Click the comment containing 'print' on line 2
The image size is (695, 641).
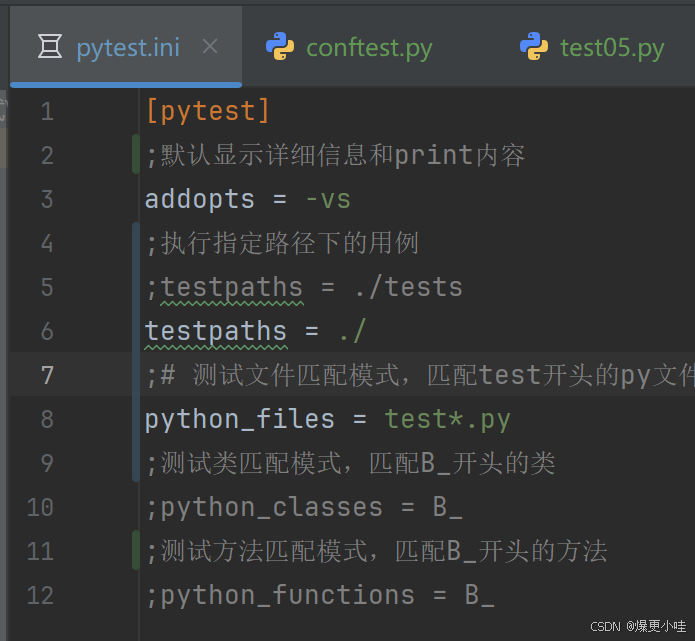336,155
